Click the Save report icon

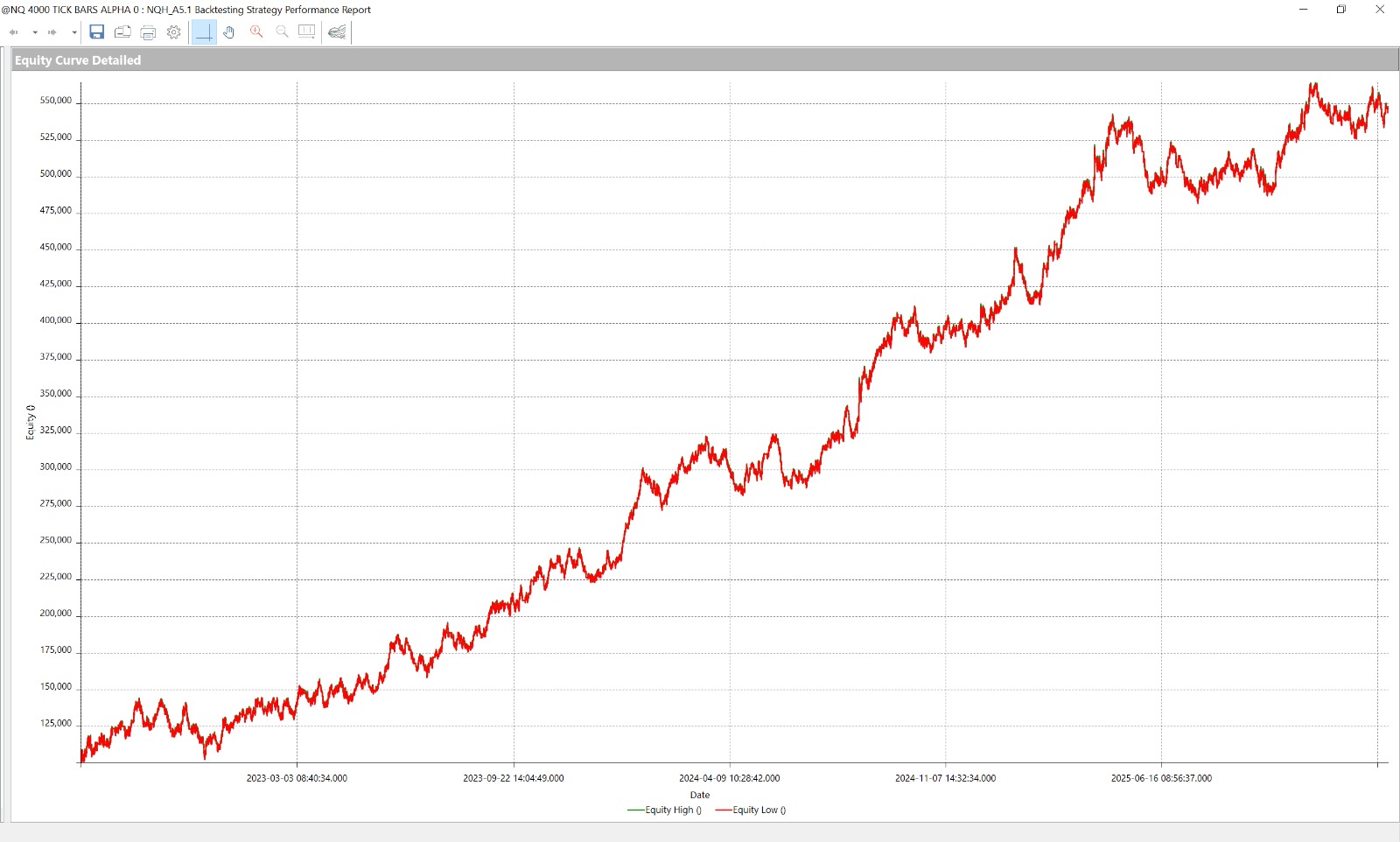97,32
